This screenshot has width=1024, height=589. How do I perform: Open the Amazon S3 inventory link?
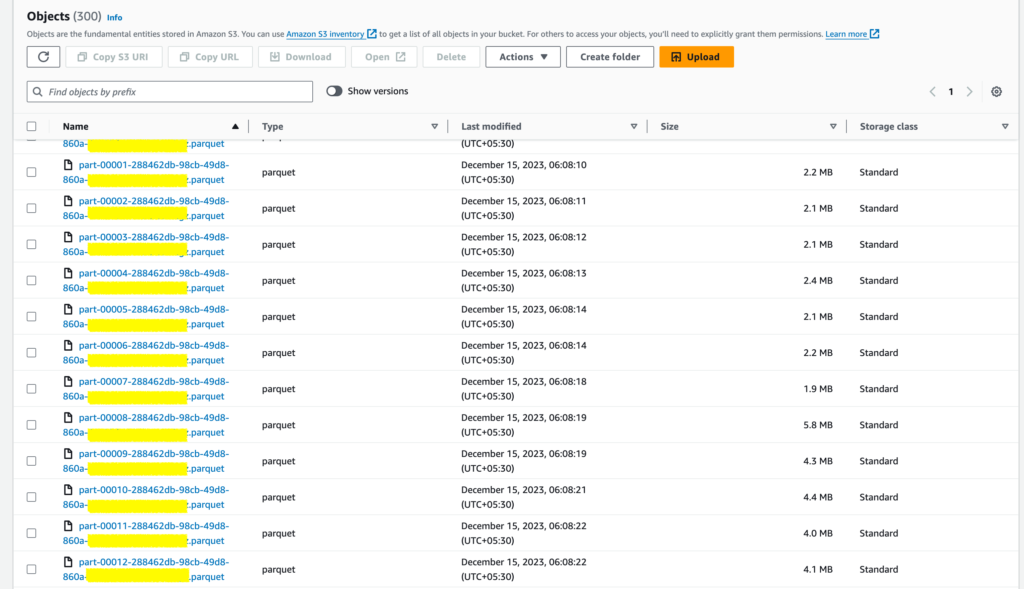tap(325, 34)
